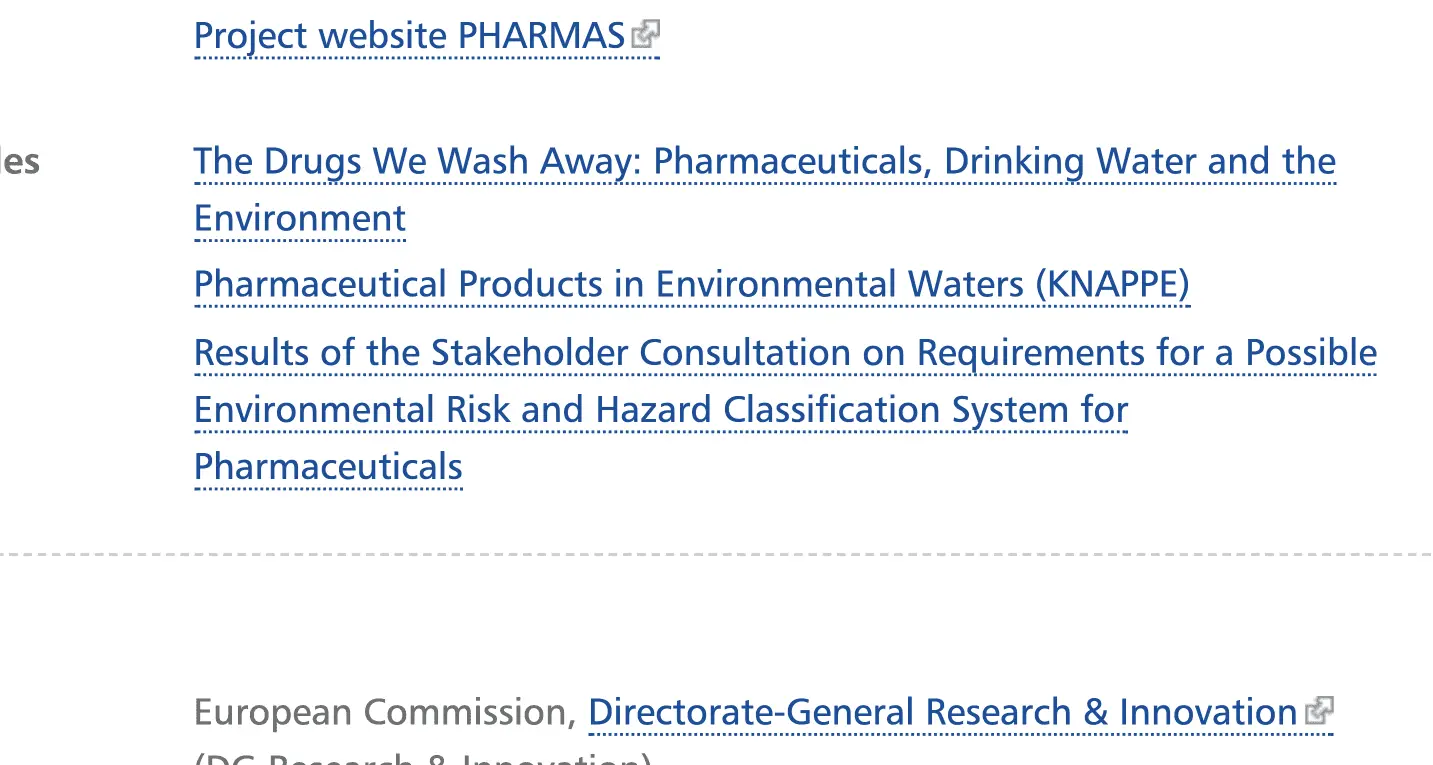Screen dimensions: 1433x765
Task: Select the "Environment" continuation line of Drugs link
Action: pyautogui.click(x=300, y=218)
